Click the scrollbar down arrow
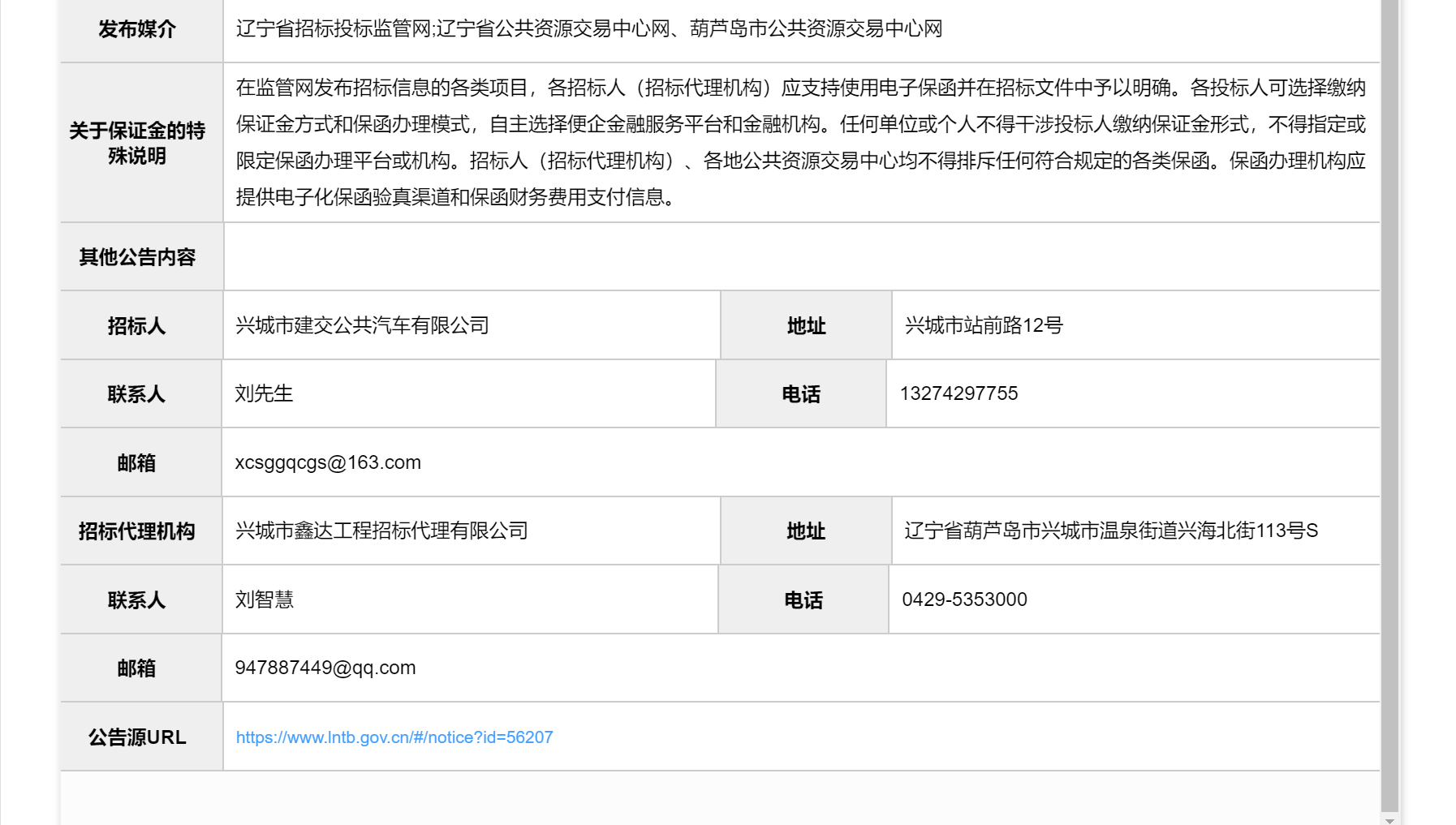This screenshot has height=825, width=1456. click(1389, 819)
